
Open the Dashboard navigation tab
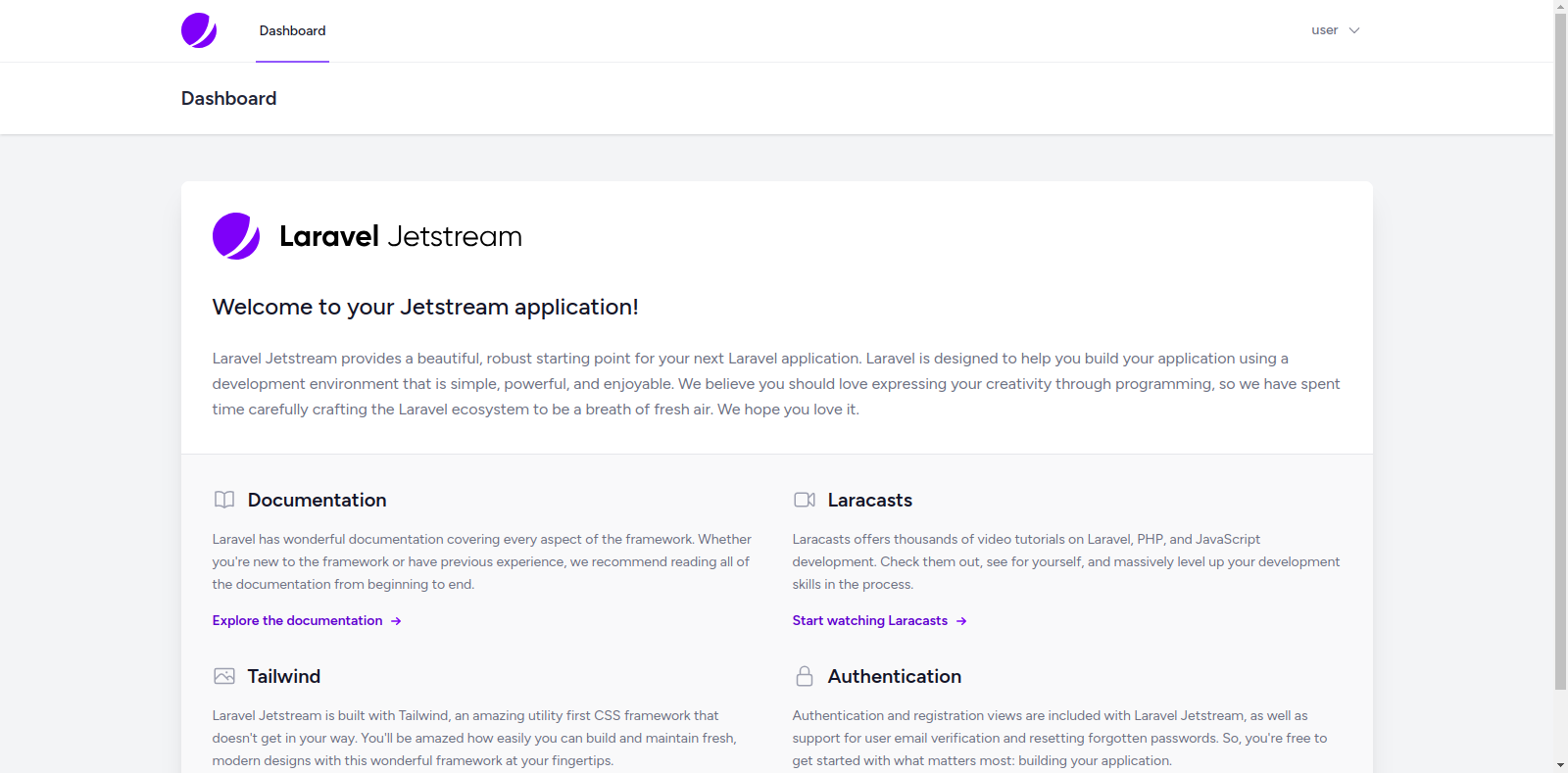tap(292, 31)
